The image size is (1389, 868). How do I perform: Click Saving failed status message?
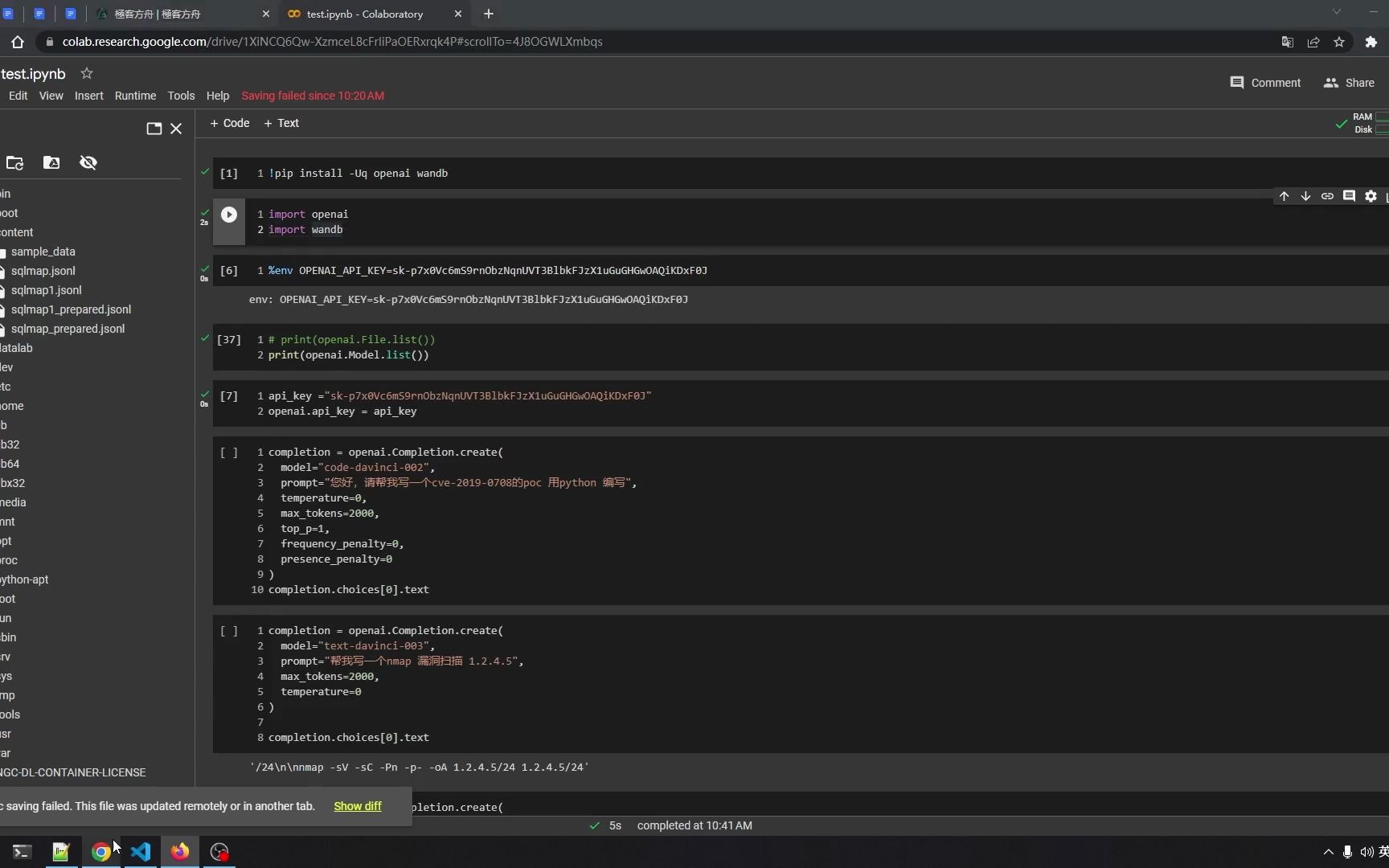tap(313, 96)
